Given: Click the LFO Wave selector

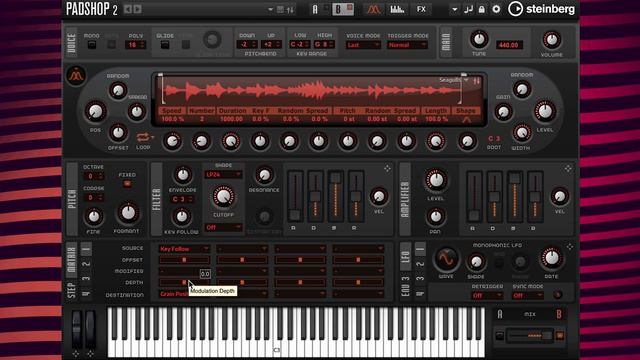Looking at the screenshot, I should [446, 259].
